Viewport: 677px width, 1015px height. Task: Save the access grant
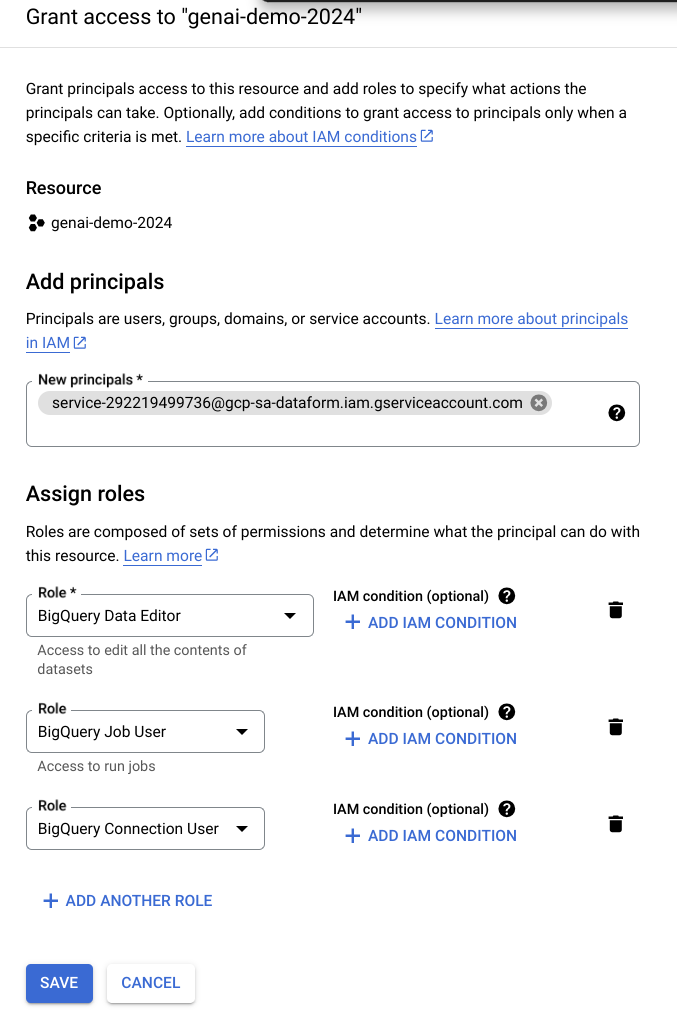[60, 983]
